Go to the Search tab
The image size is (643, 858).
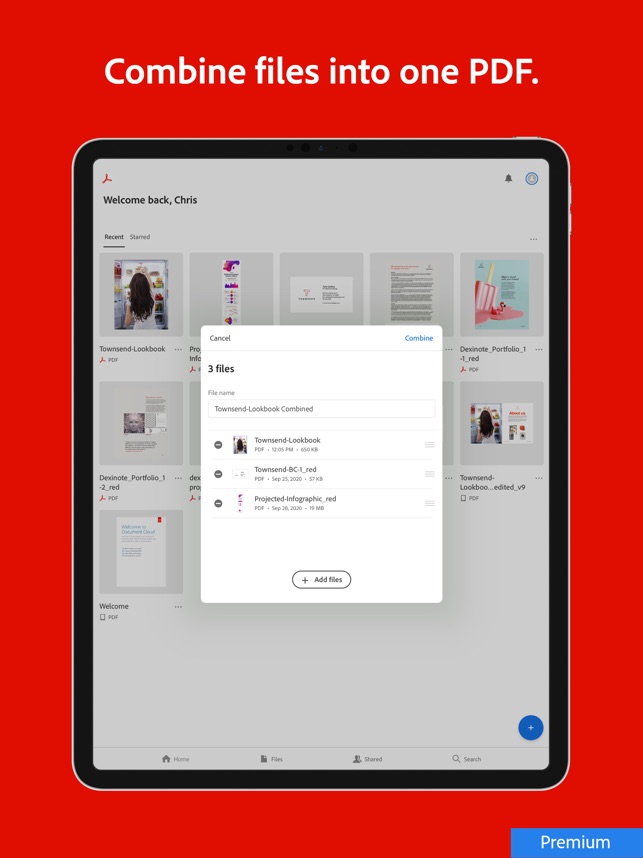click(467, 759)
